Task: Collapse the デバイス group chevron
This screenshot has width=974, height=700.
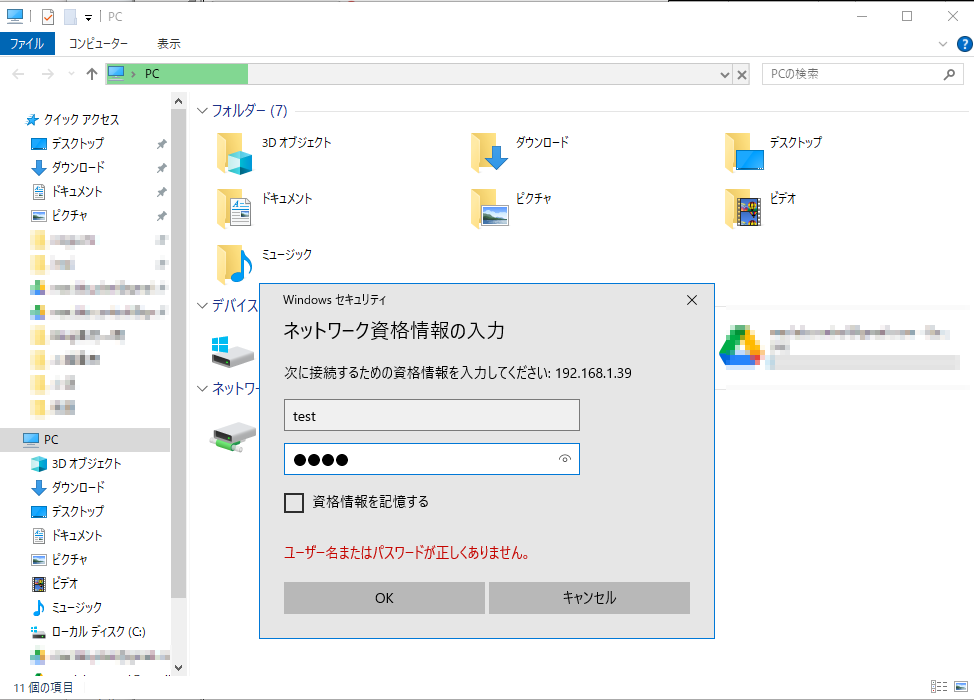Action: point(202,306)
